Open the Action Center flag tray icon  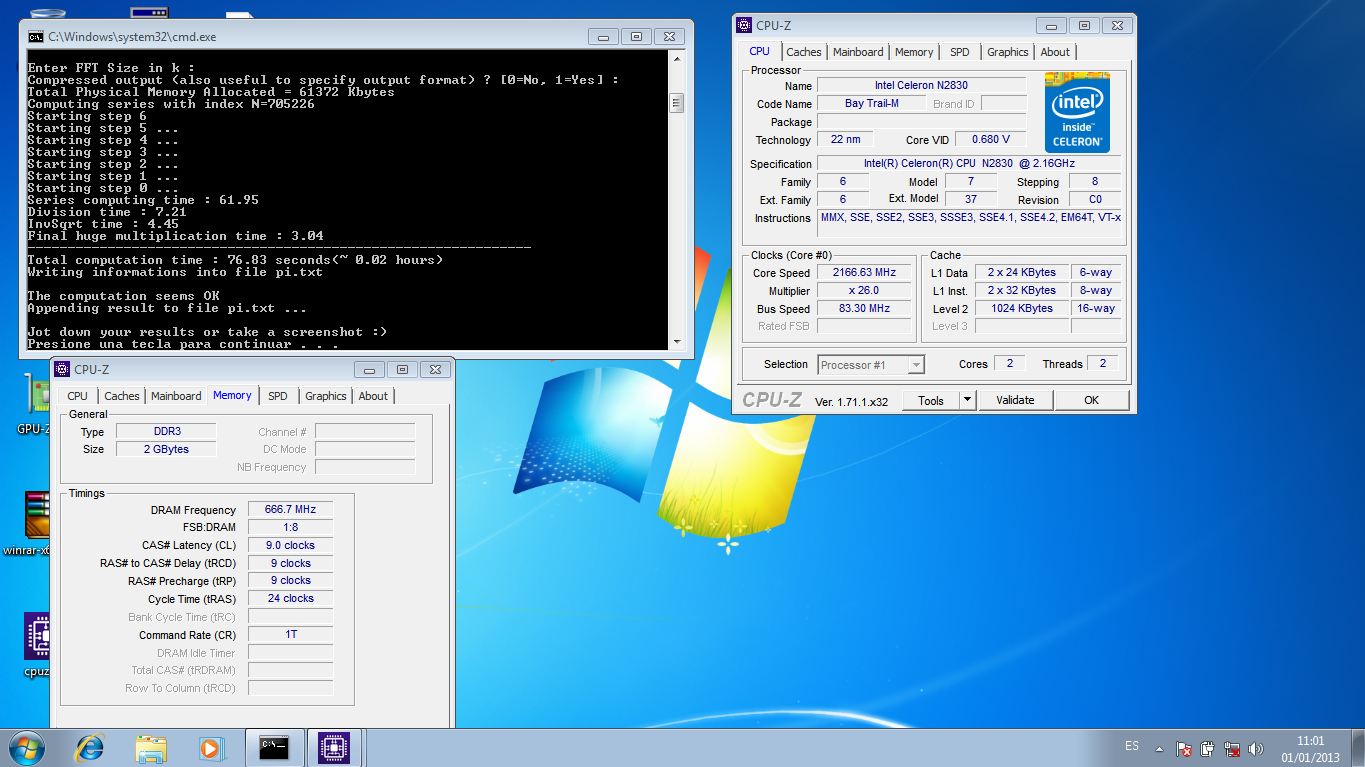pos(1184,748)
